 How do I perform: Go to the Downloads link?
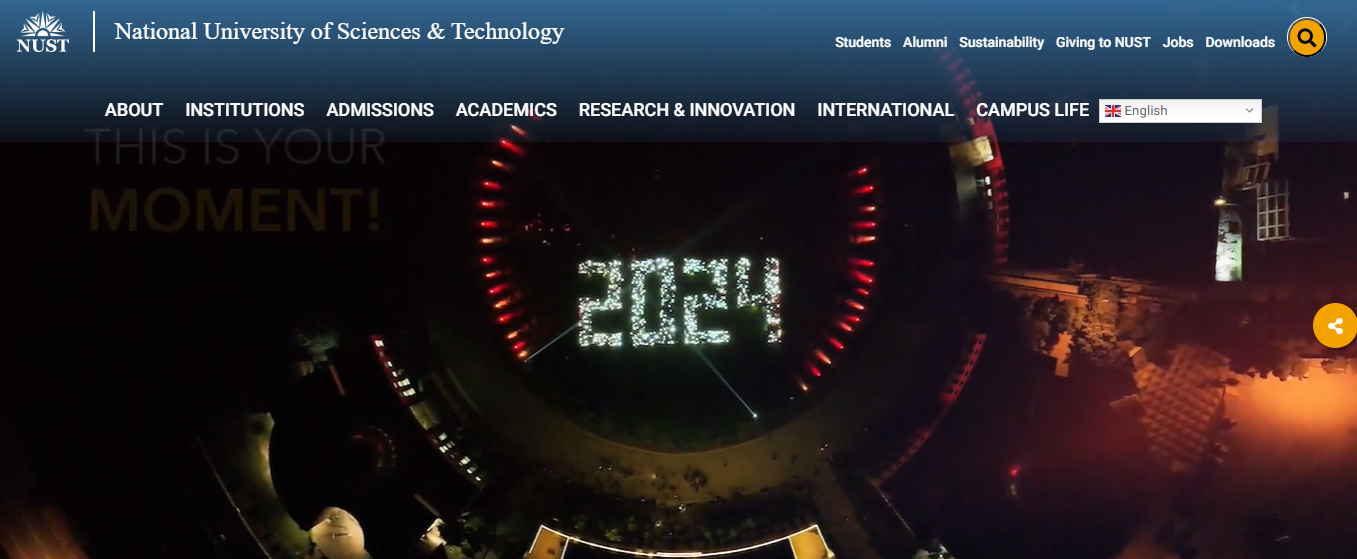(1240, 42)
